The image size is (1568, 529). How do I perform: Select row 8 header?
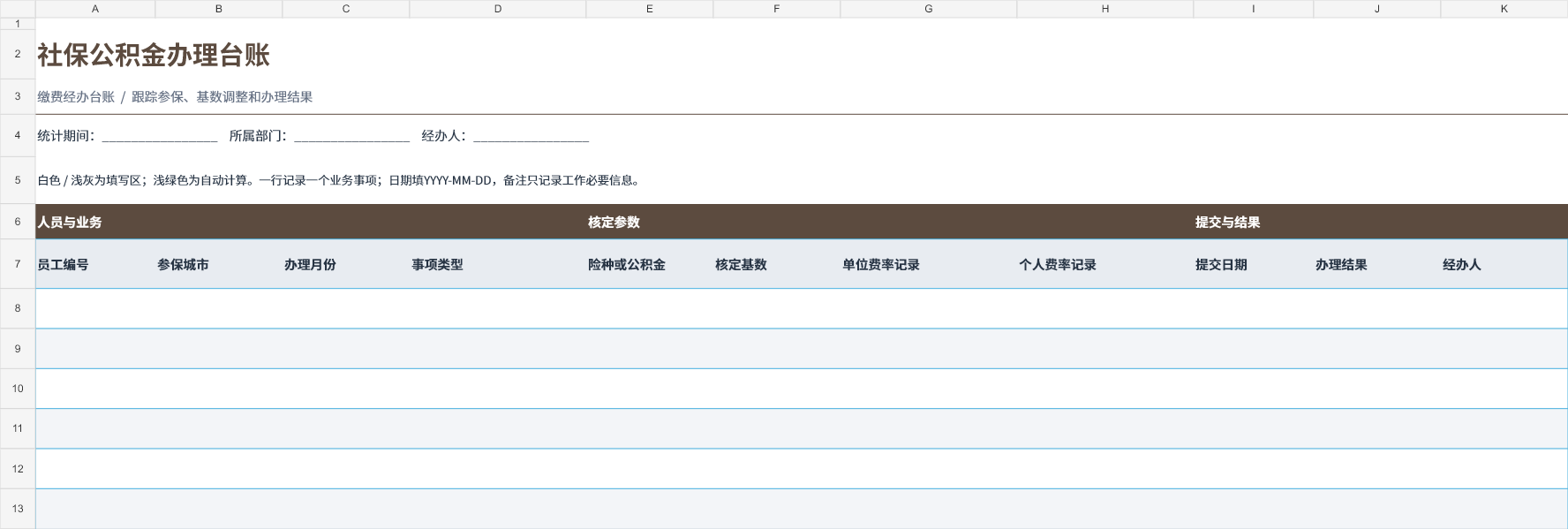(18, 308)
